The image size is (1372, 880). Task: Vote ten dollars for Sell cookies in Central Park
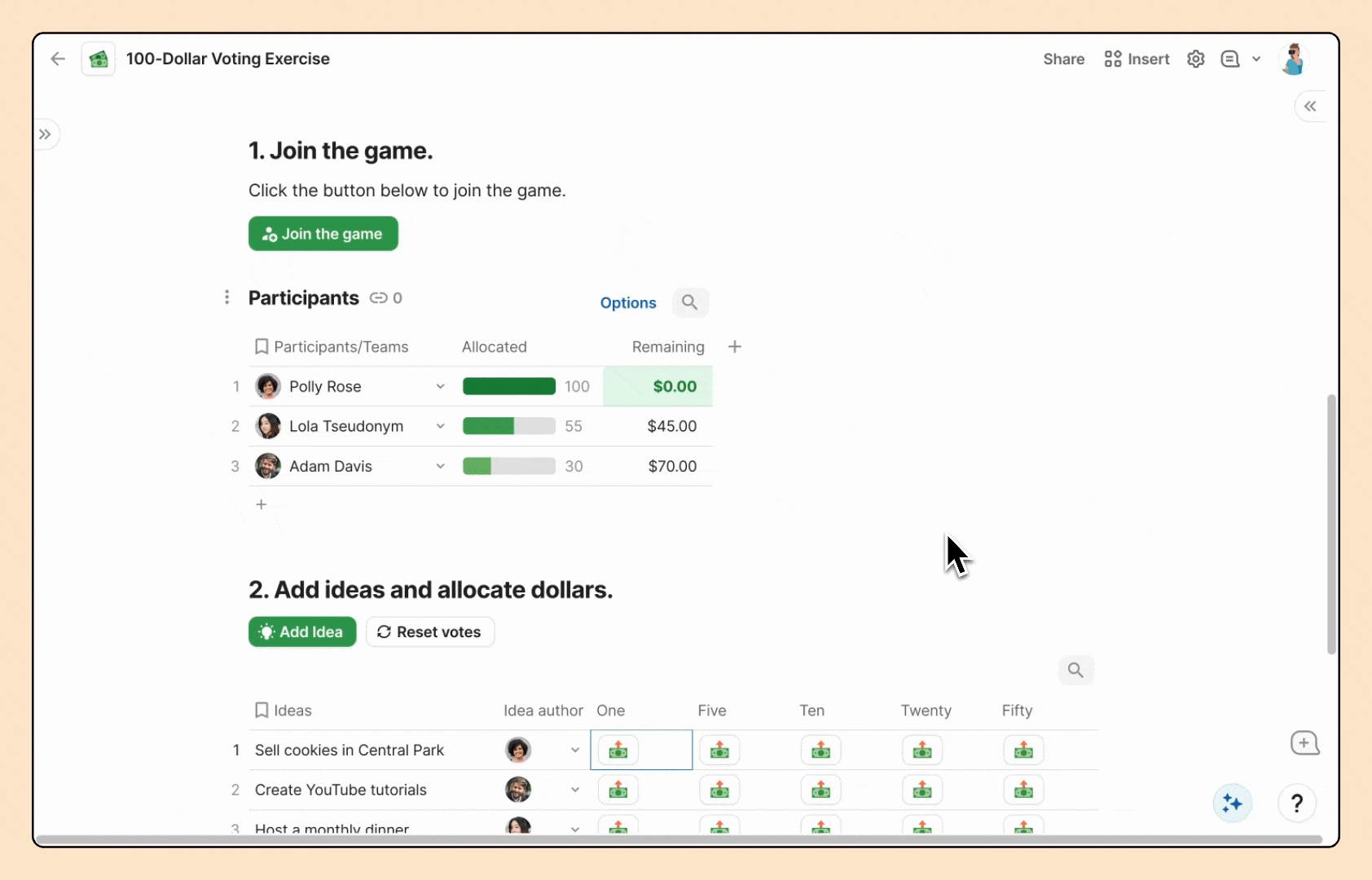(x=821, y=750)
